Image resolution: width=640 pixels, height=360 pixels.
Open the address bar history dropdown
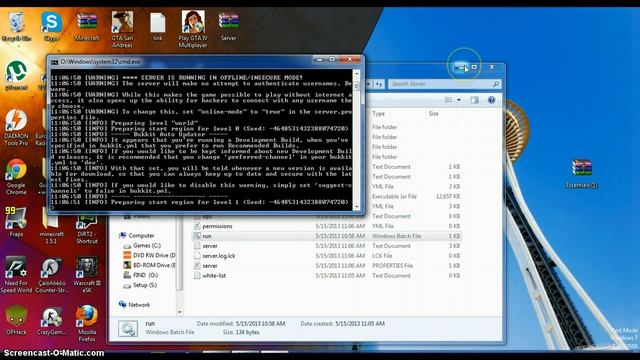369,84
